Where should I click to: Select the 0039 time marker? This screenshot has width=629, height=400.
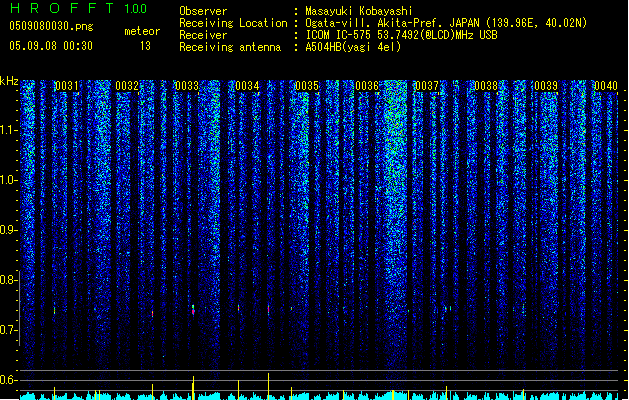click(x=546, y=86)
